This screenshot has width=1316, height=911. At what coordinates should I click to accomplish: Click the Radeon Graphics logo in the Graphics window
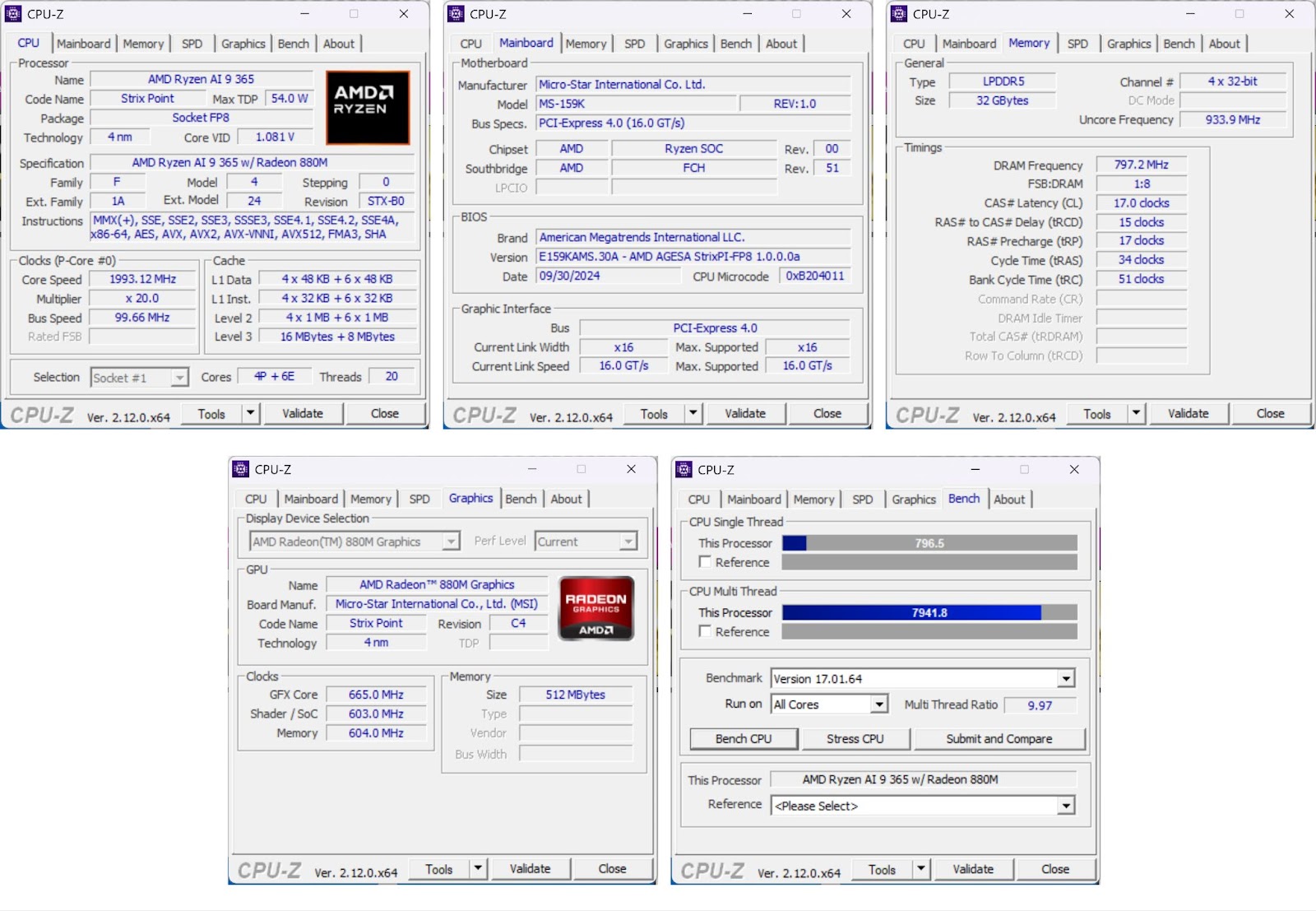[596, 609]
